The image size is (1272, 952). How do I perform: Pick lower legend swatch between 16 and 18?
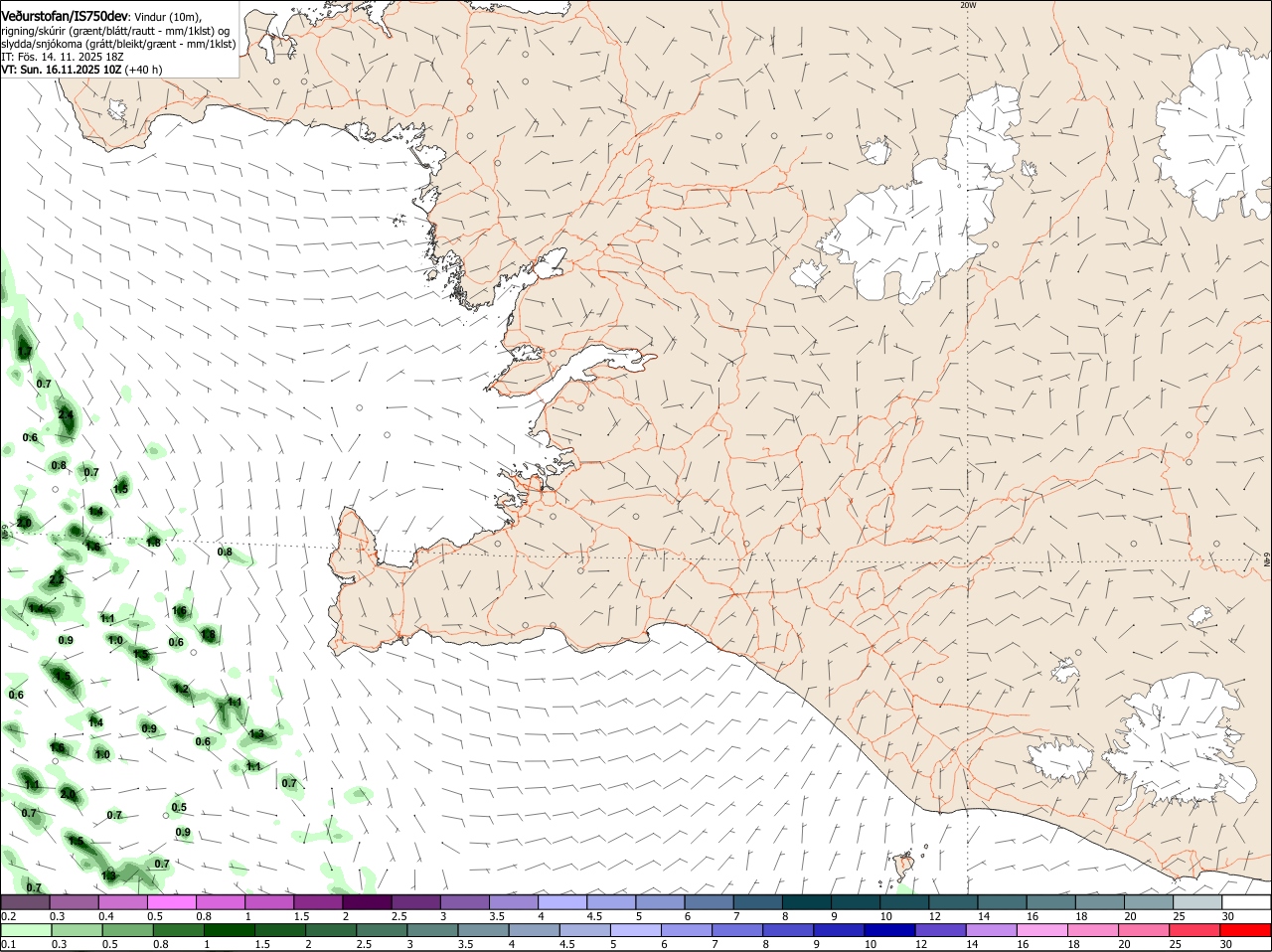point(1041,930)
